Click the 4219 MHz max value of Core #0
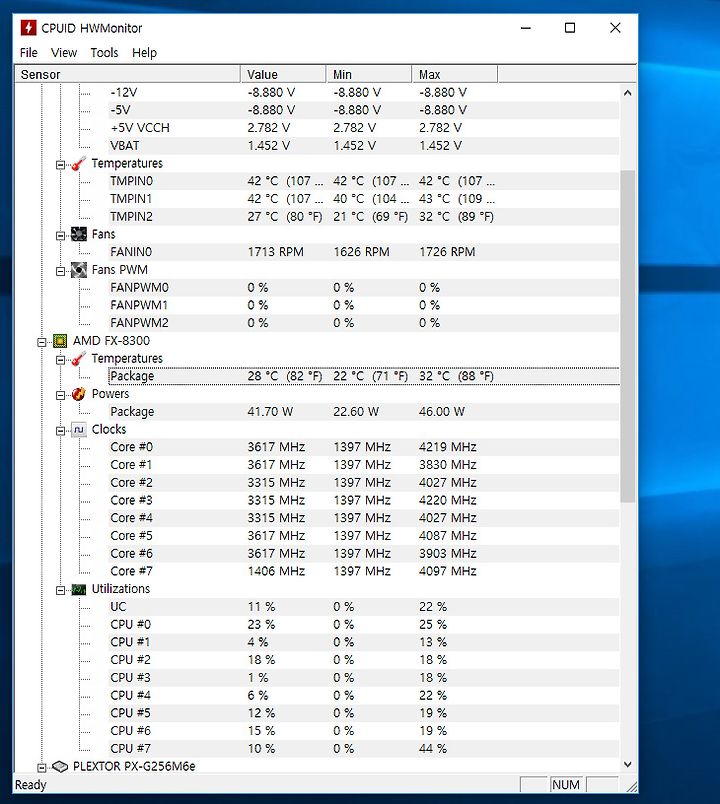 pyautogui.click(x=448, y=447)
